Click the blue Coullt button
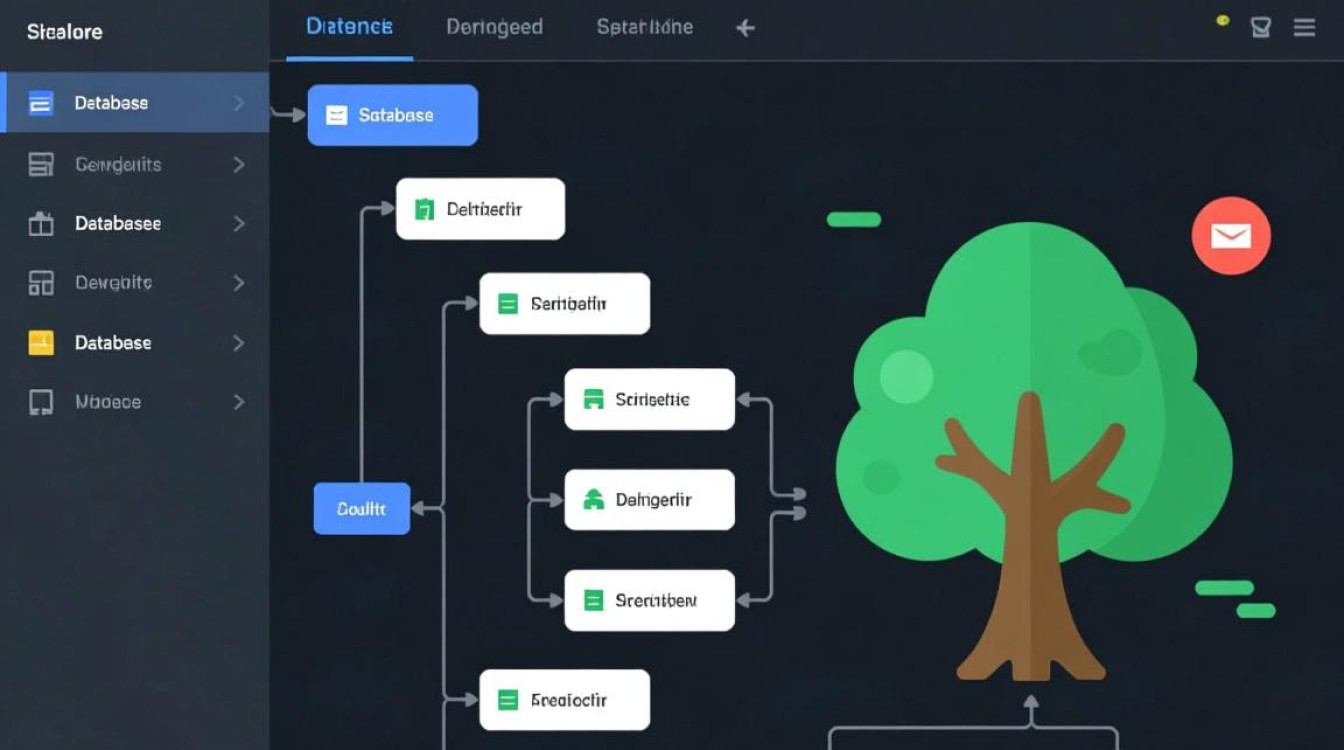 361,508
